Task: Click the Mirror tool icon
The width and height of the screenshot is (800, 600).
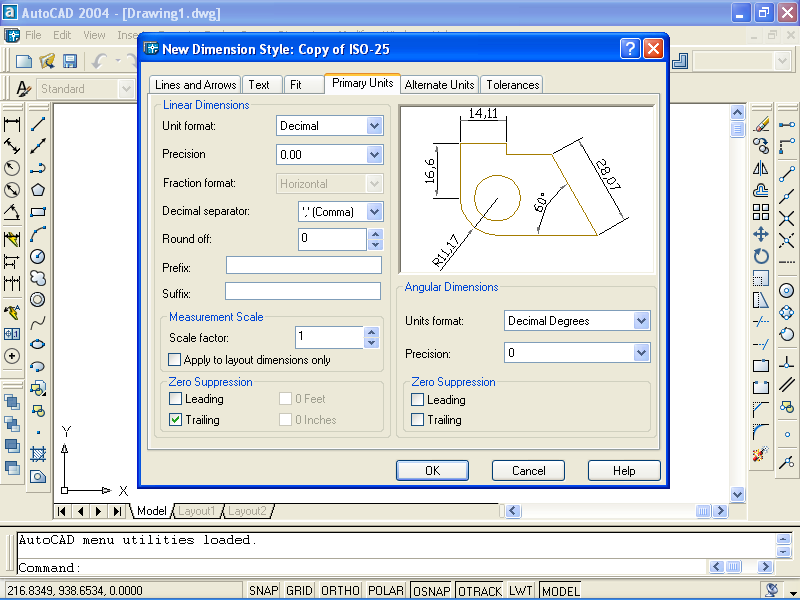Action: [x=761, y=168]
